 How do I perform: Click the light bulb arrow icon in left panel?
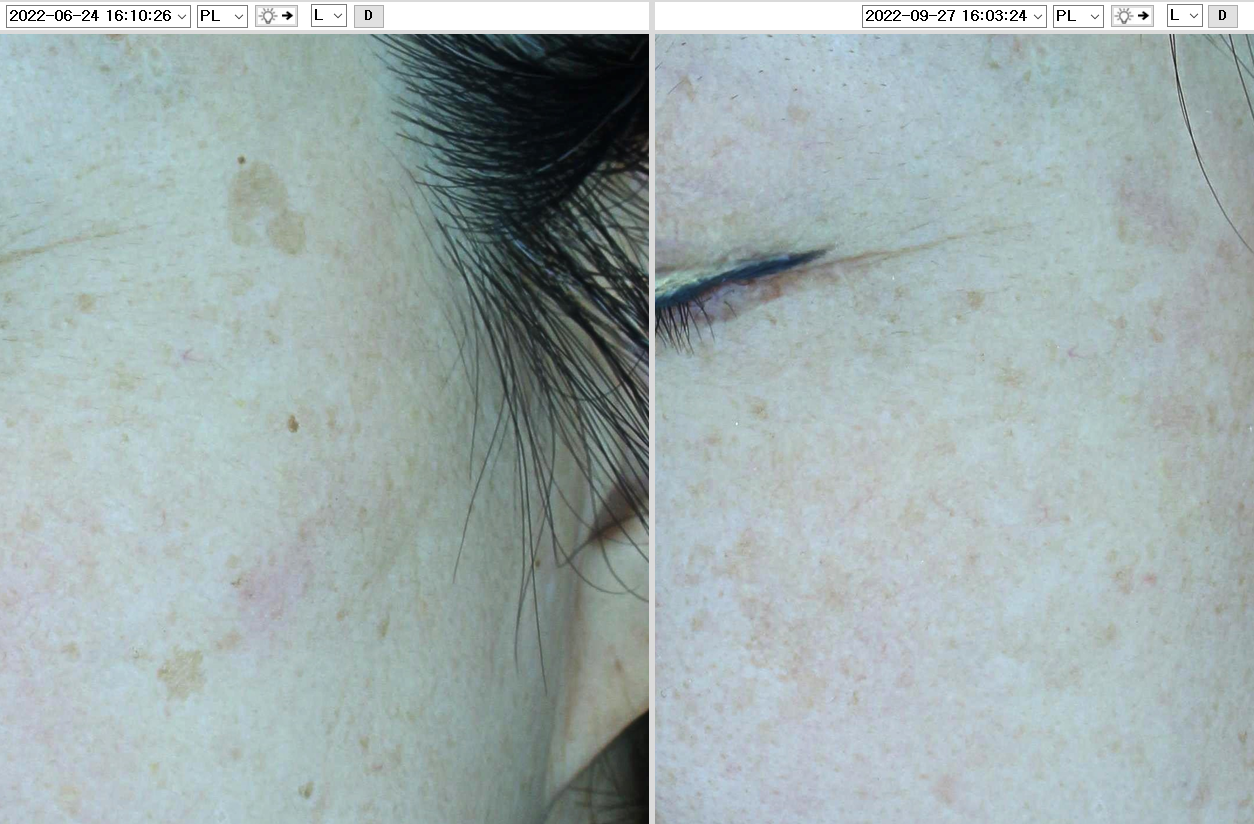pyautogui.click(x=276, y=16)
